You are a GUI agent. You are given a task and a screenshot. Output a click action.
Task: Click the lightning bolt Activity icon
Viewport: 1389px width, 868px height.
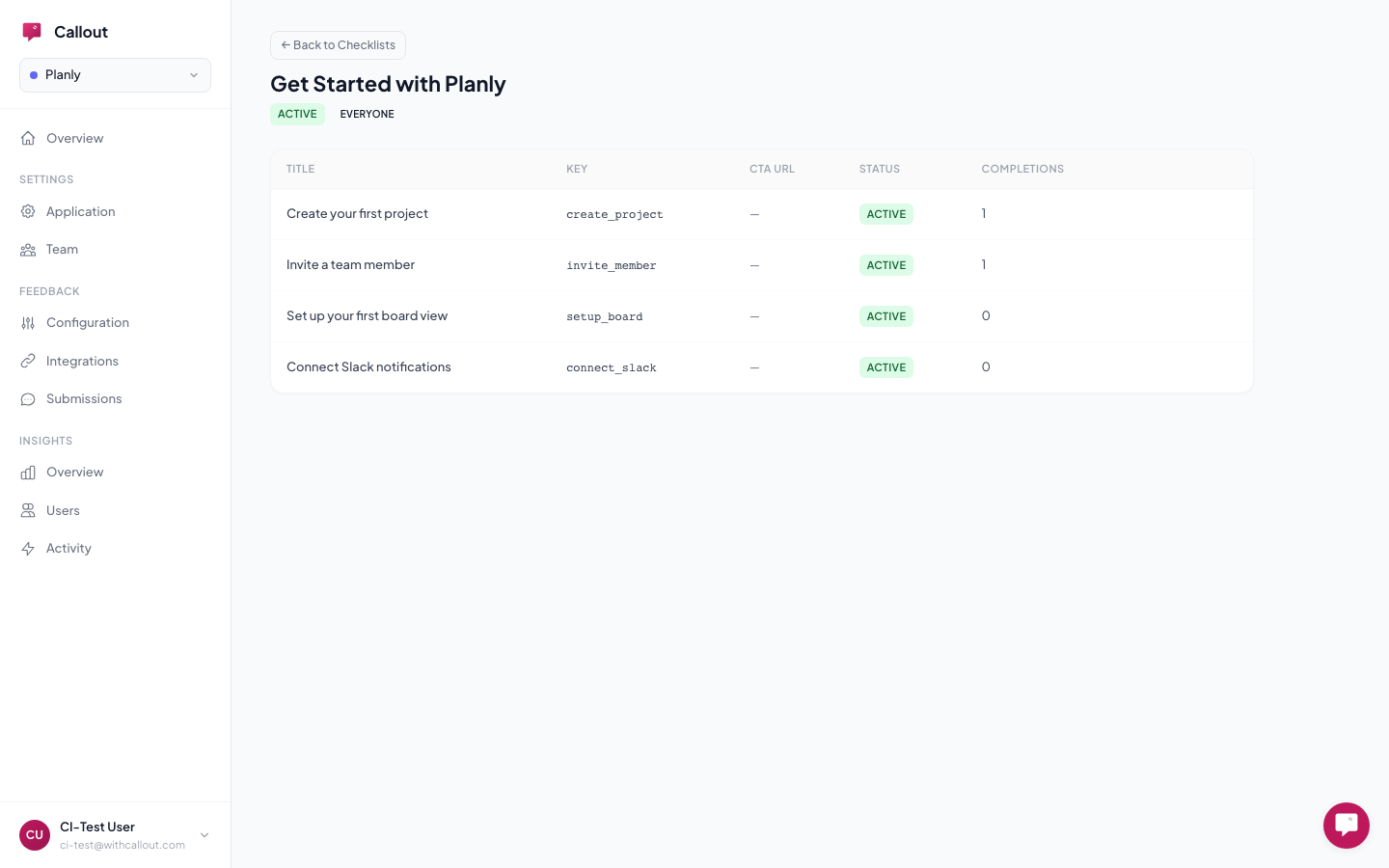(28, 549)
